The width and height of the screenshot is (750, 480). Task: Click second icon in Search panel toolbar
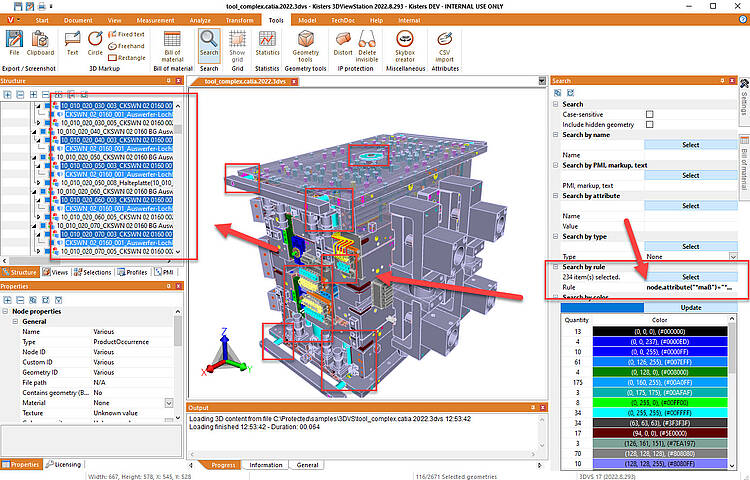(x=570, y=93)
